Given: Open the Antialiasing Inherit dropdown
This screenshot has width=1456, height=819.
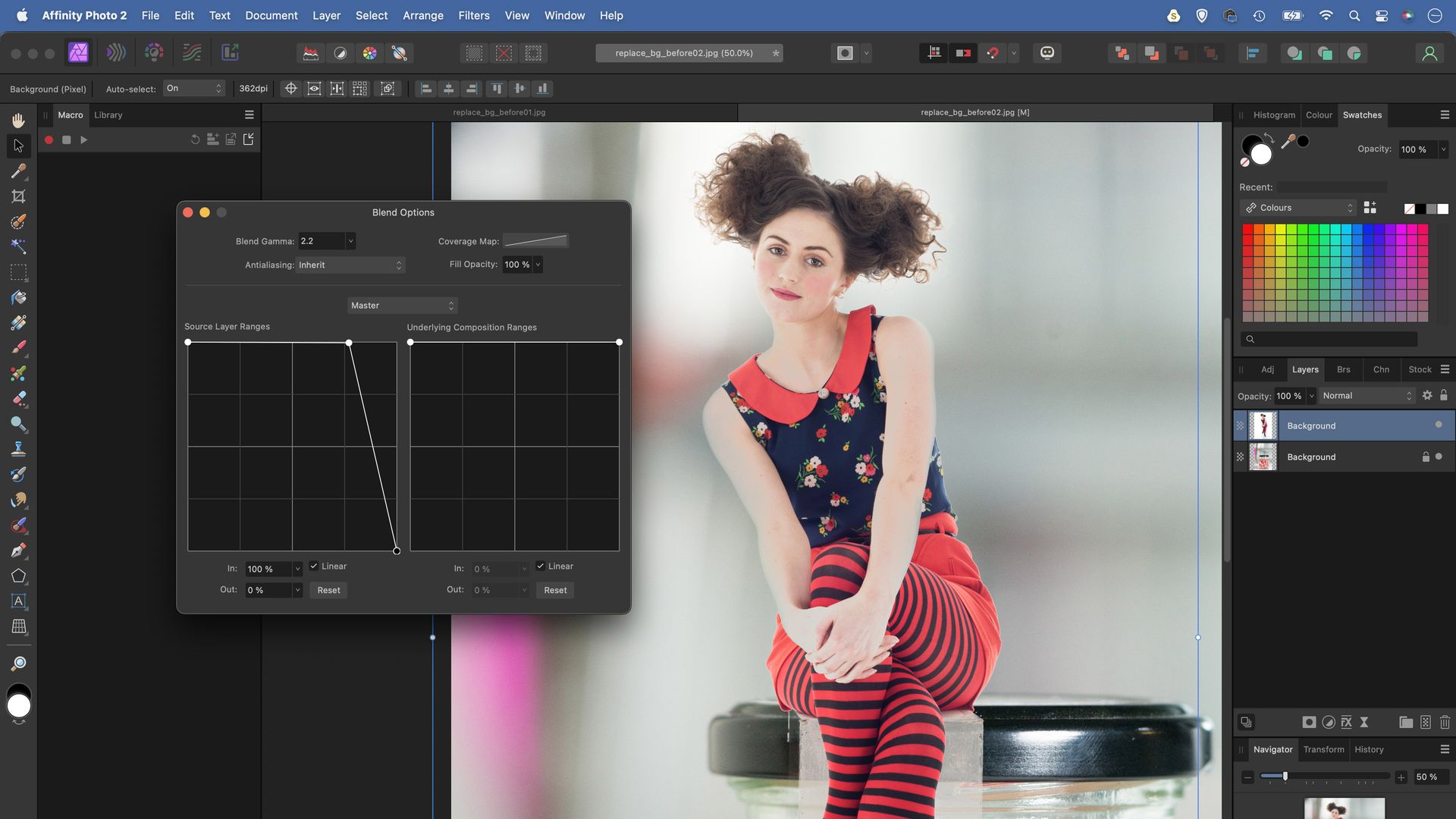Looking at the screenshot, I should tap(350, 265).
